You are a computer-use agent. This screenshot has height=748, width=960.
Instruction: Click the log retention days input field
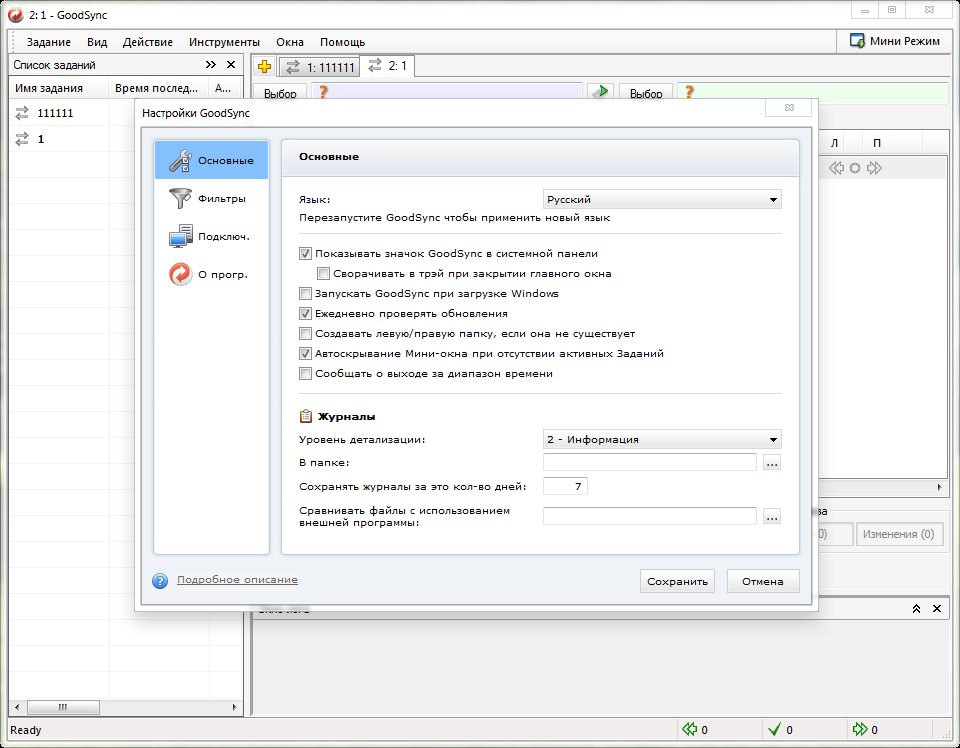[565, 487]
